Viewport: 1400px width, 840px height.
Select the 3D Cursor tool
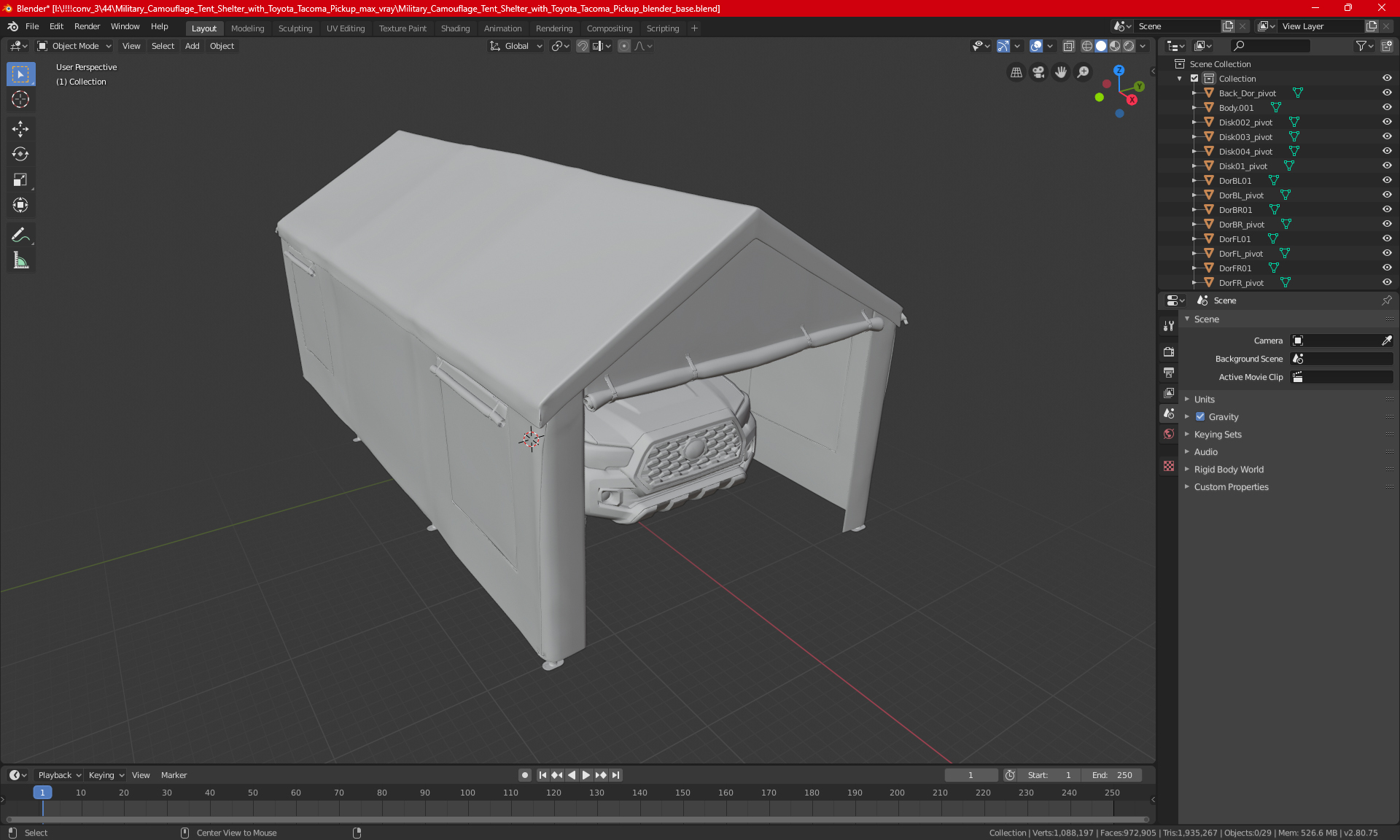point(20,100)
